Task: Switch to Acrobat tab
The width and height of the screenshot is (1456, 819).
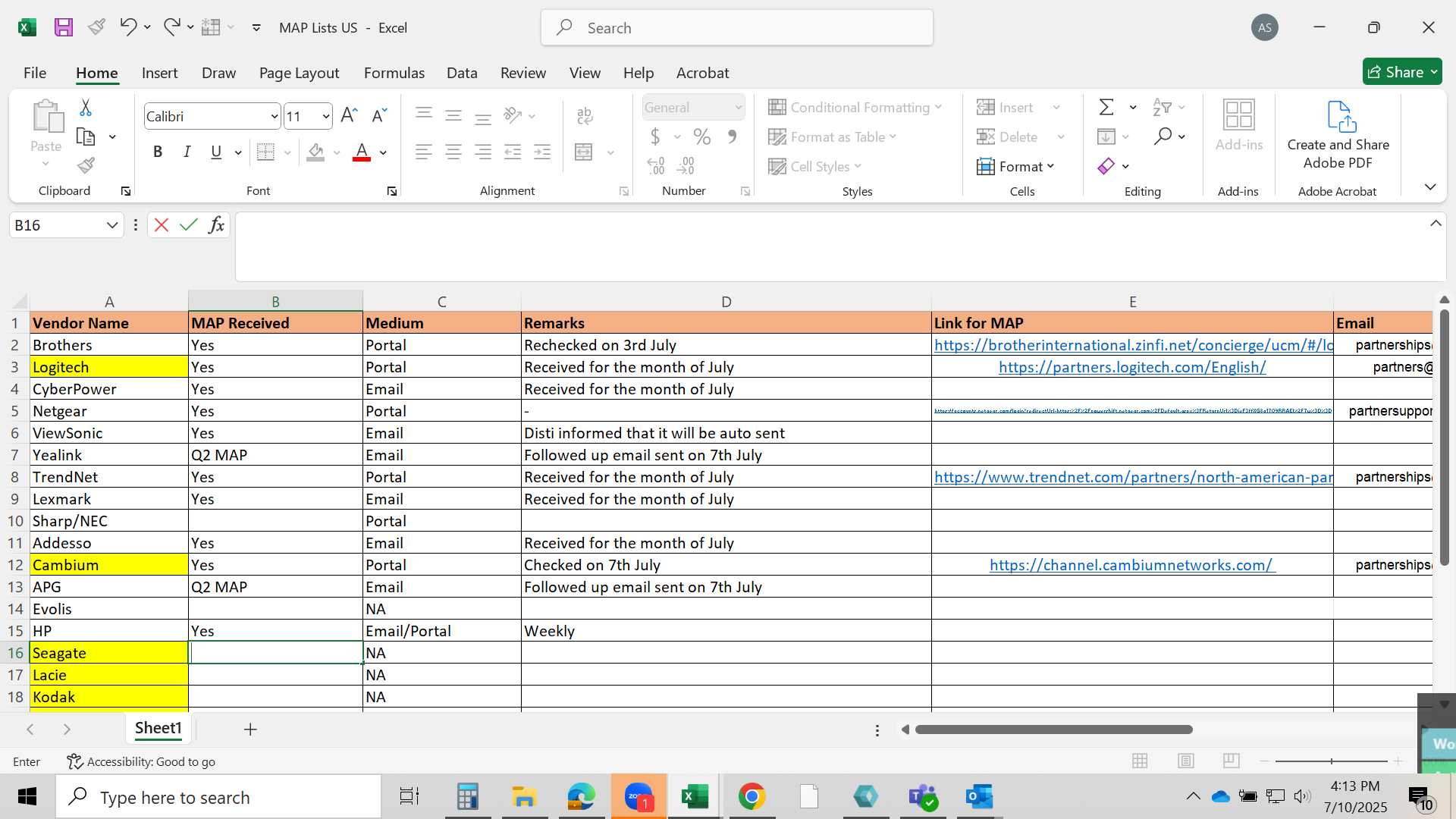Action: pos(702,73)
